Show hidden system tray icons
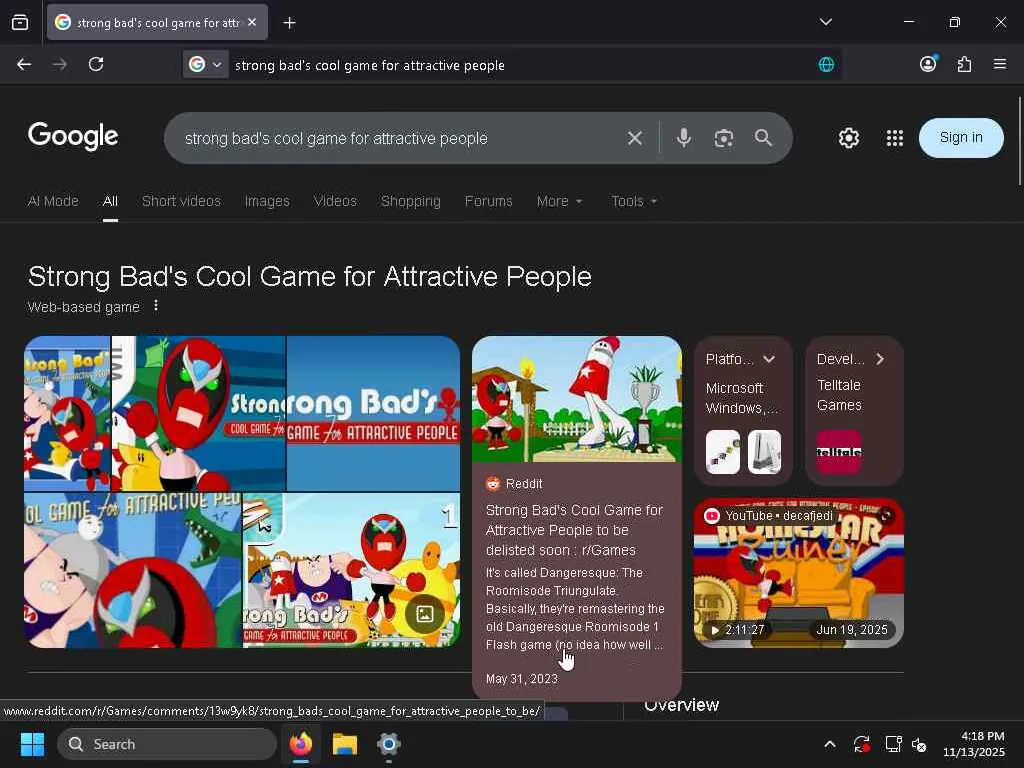 (829, 744)
